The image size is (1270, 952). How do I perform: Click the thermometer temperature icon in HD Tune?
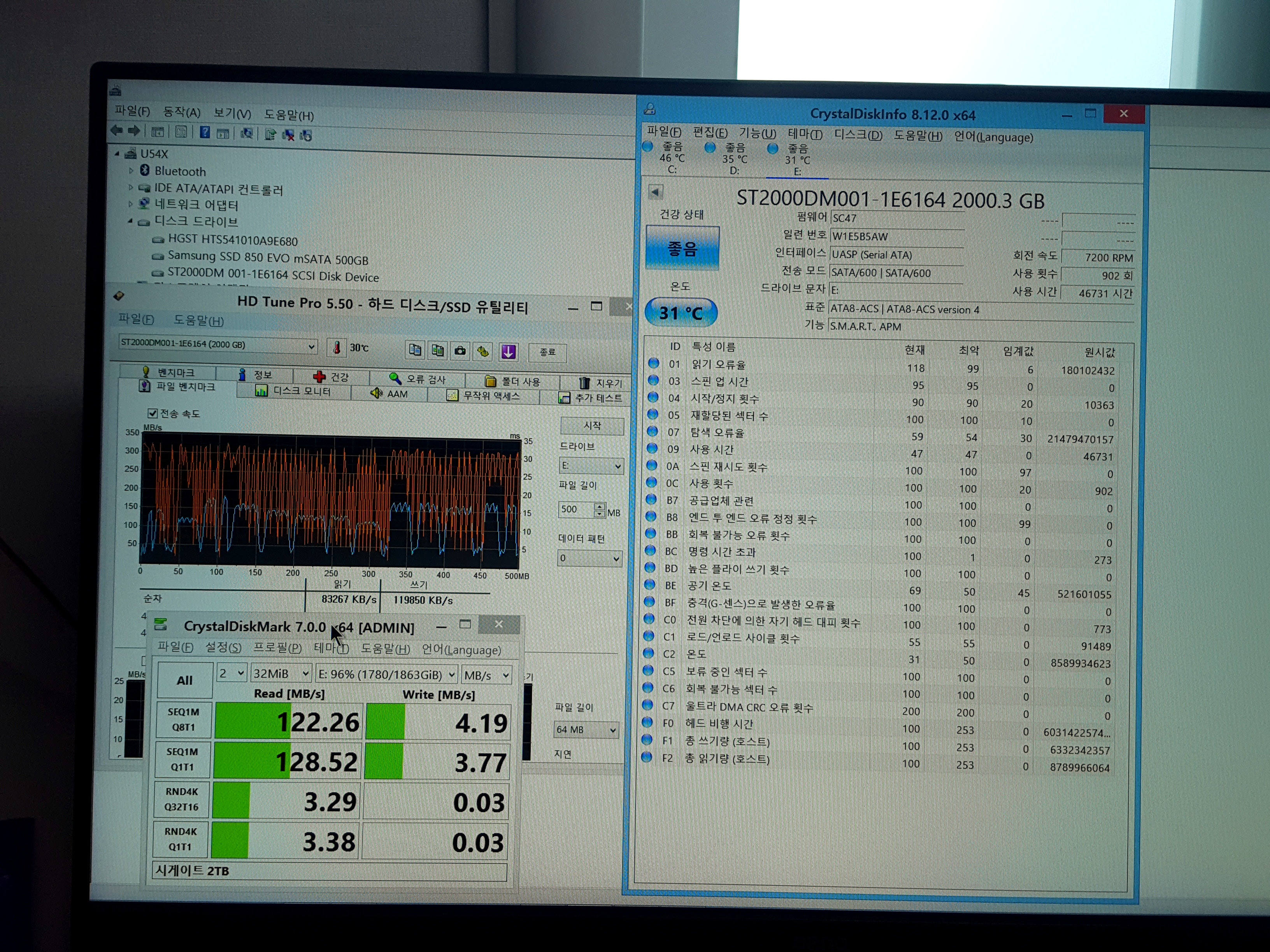337,347
